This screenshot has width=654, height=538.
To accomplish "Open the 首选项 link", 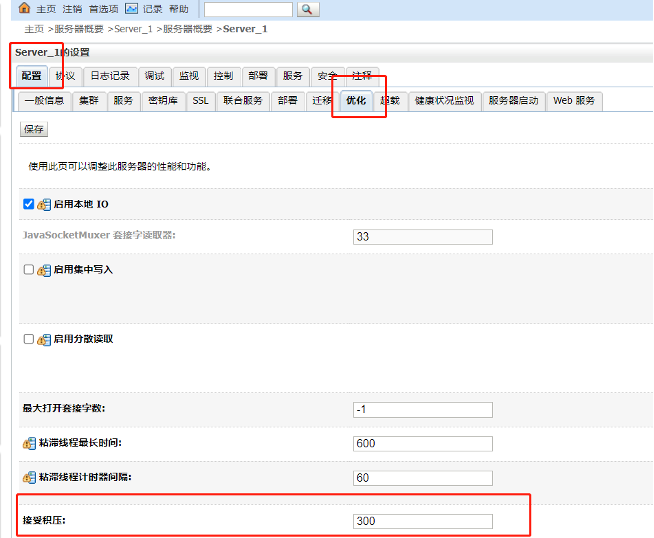I will click(103, 9).
